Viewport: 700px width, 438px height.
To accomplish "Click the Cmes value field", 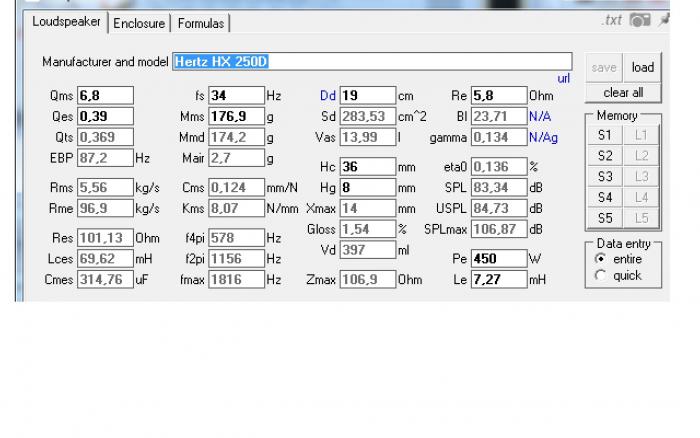I will click(x=105, y=279).
